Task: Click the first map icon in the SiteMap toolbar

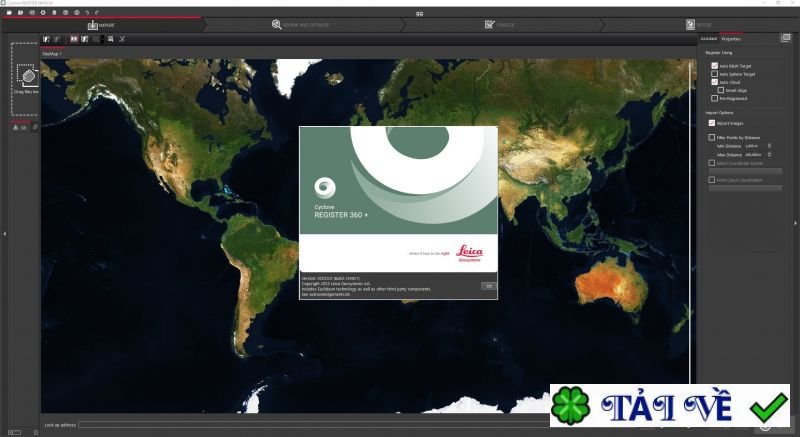Action: (x=46, y=39)
